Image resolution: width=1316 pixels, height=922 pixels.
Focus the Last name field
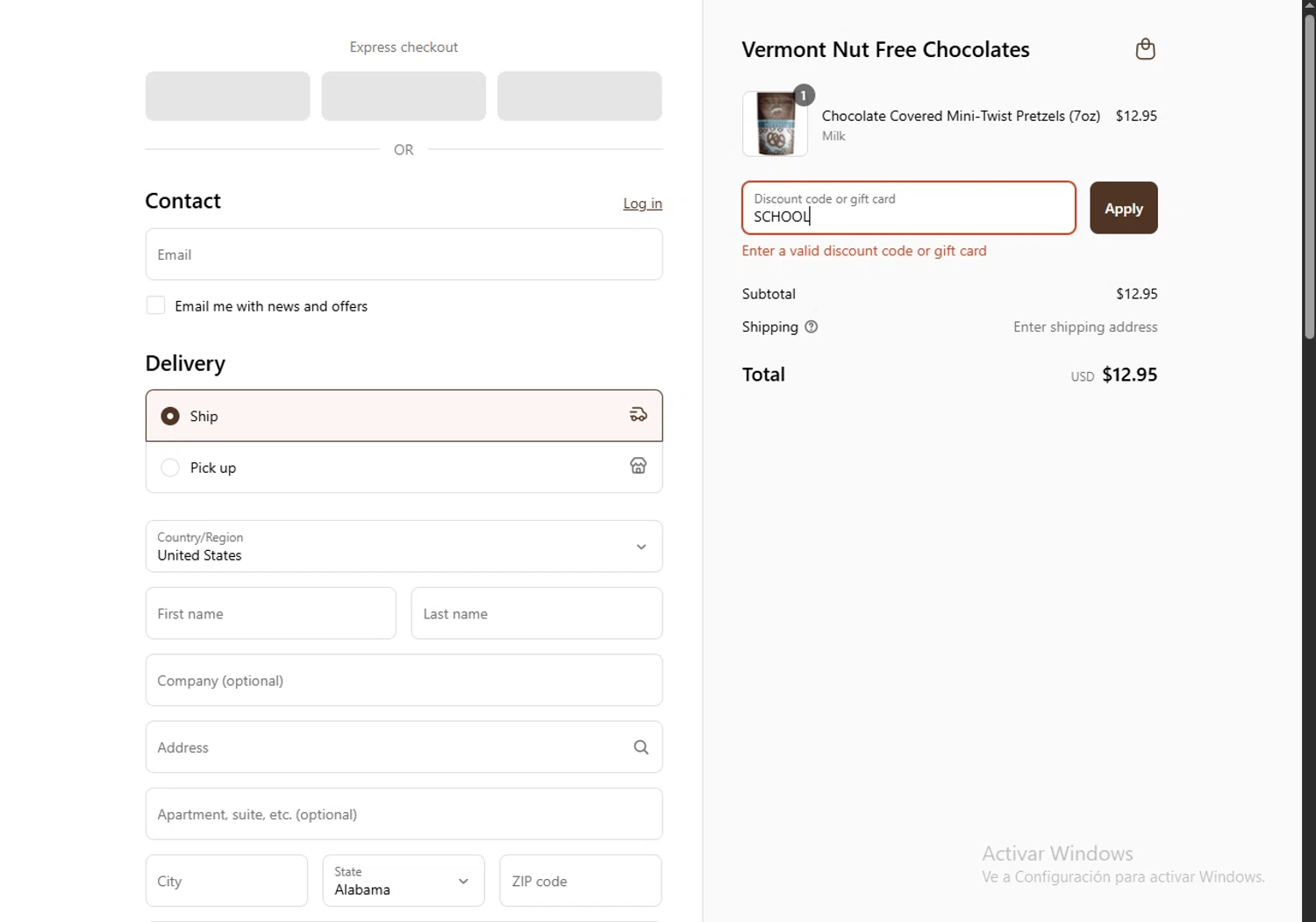tap(536, 613)
